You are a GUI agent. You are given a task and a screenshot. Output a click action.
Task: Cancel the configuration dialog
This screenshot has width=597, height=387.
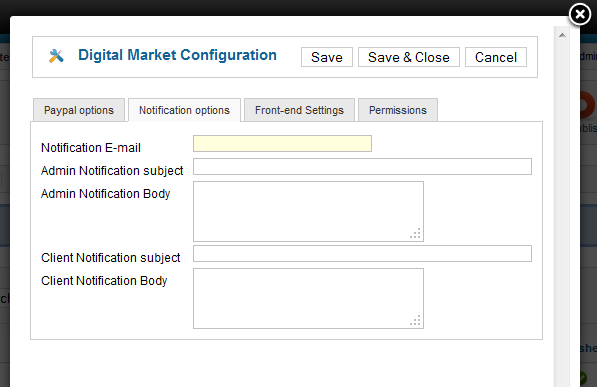[x=496, y=57]
